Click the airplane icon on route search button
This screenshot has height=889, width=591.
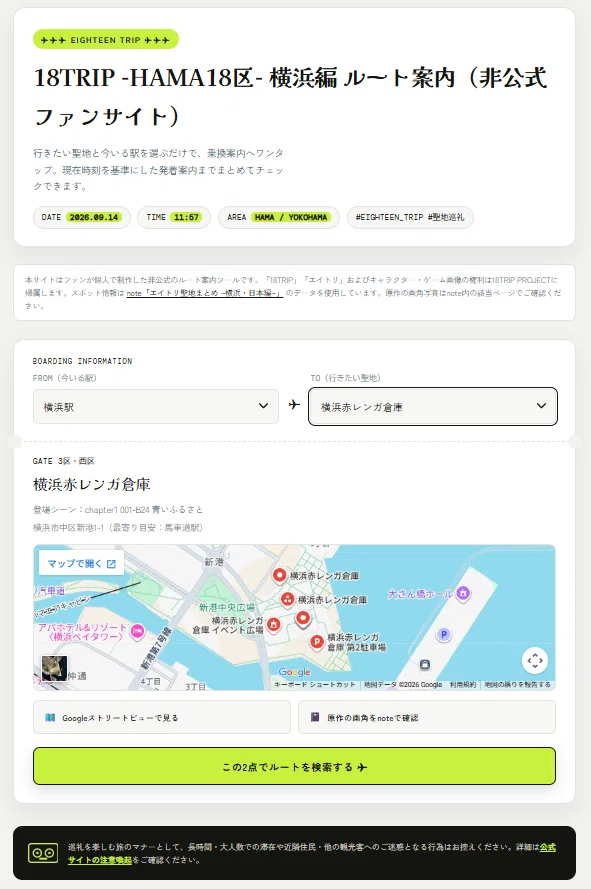click(x=362, y=767)
